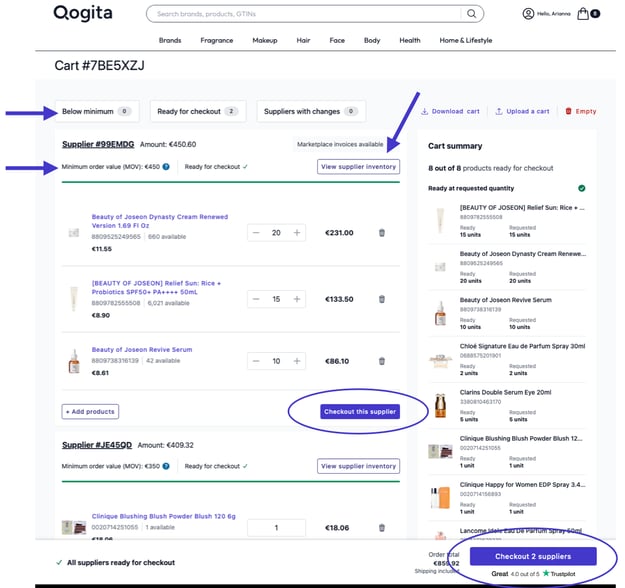Click Checkout 2 suppliers button

pyautogui.click(x=533, y=556)
